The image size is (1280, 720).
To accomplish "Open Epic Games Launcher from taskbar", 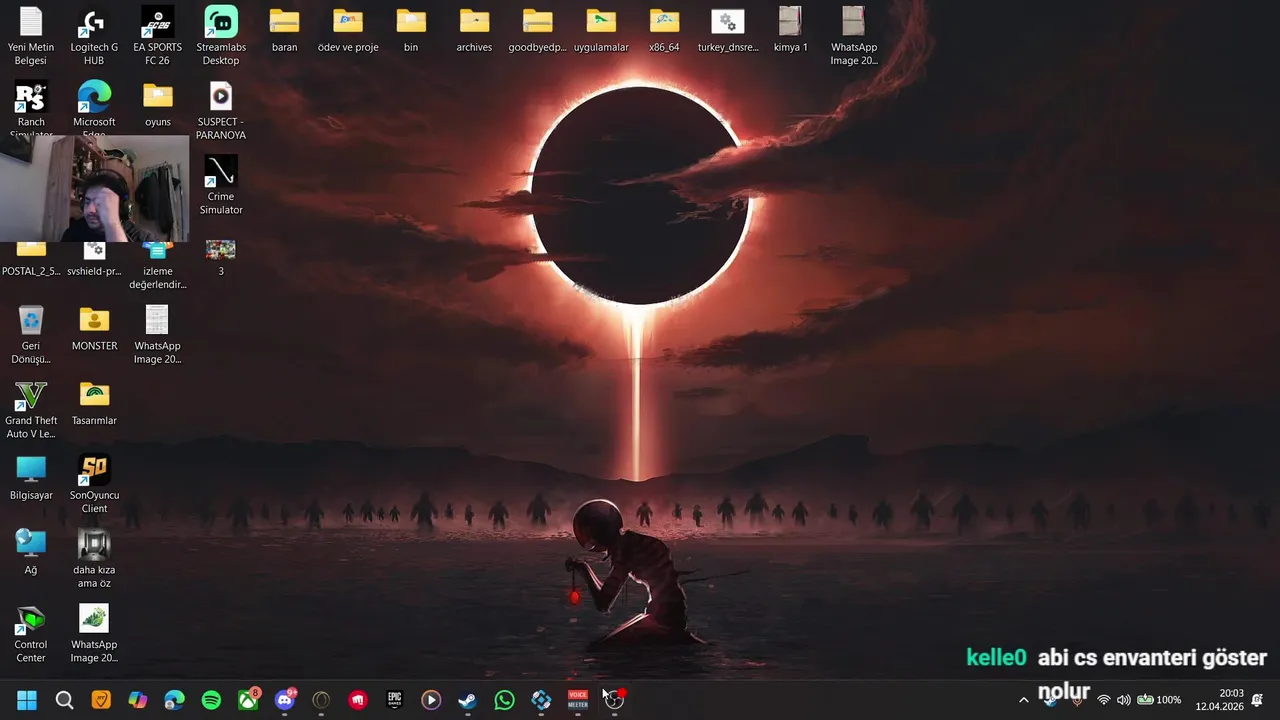I will [395, 700].
